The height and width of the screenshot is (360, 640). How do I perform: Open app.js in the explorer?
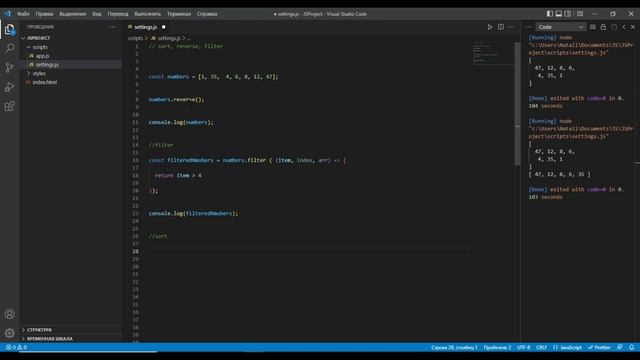42,56
